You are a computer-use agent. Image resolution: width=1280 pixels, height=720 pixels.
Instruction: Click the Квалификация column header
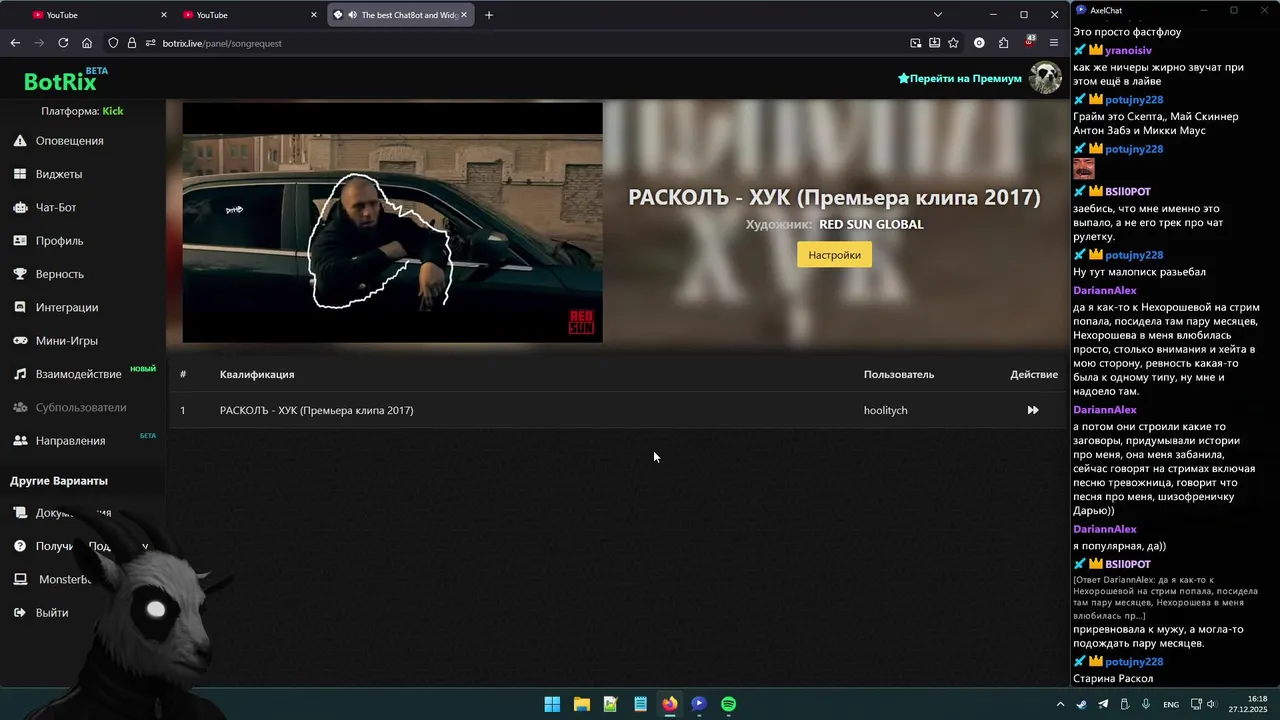(257, 374)
